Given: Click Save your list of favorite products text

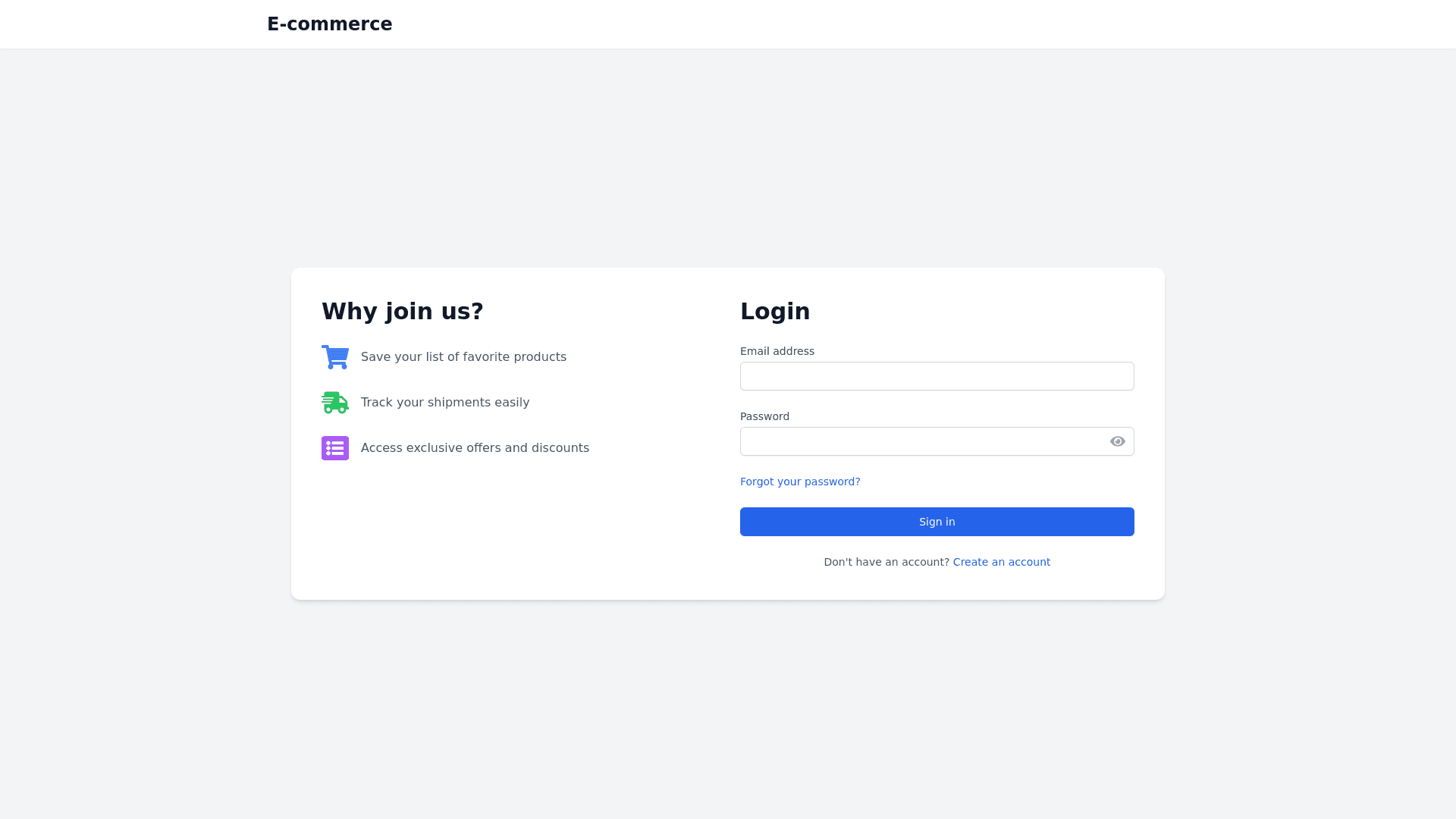Looking at the screenshot, I should tap(463, 357).
